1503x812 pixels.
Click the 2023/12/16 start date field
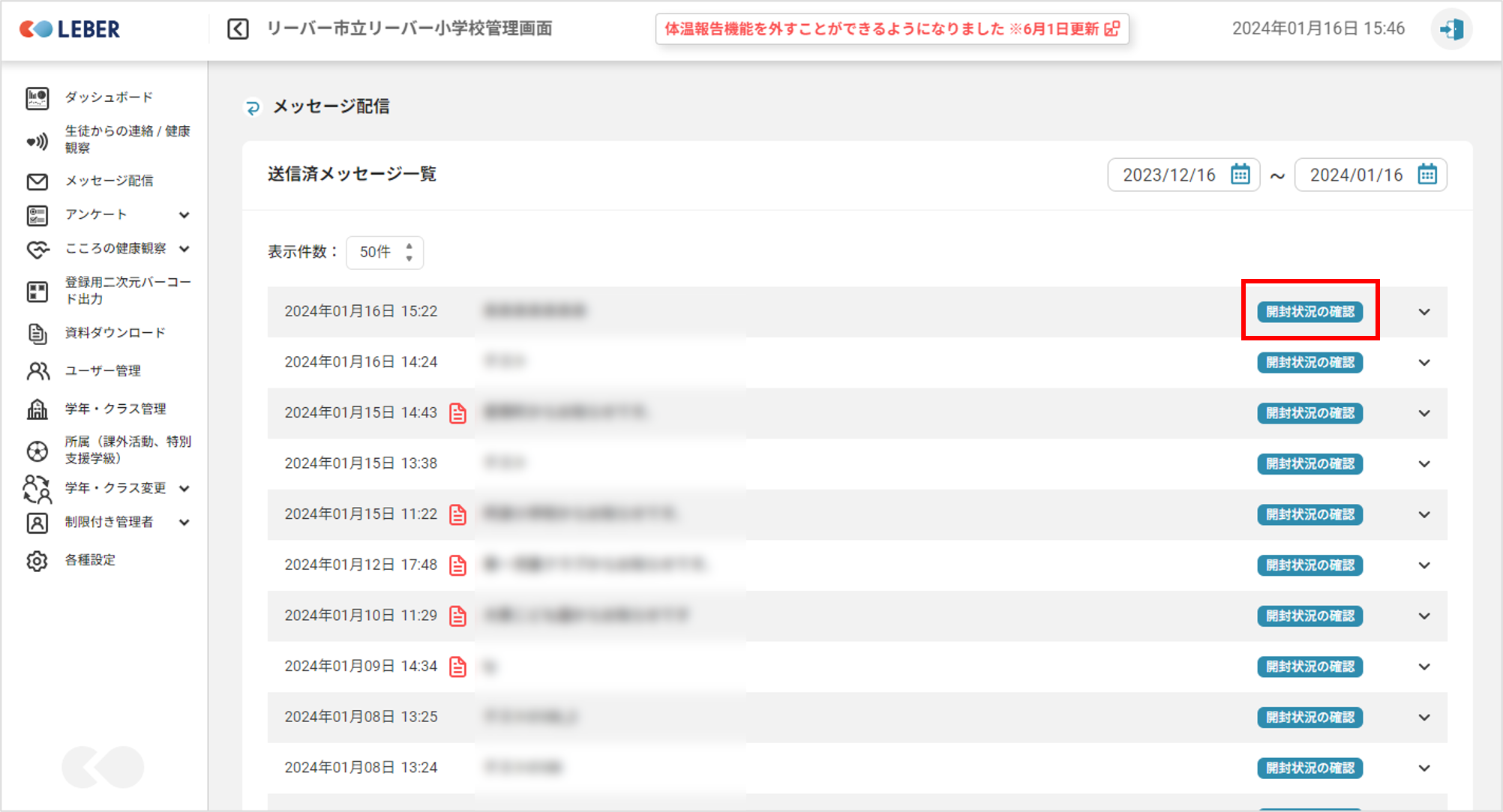pyautogui.click(x=1168, y=175)
